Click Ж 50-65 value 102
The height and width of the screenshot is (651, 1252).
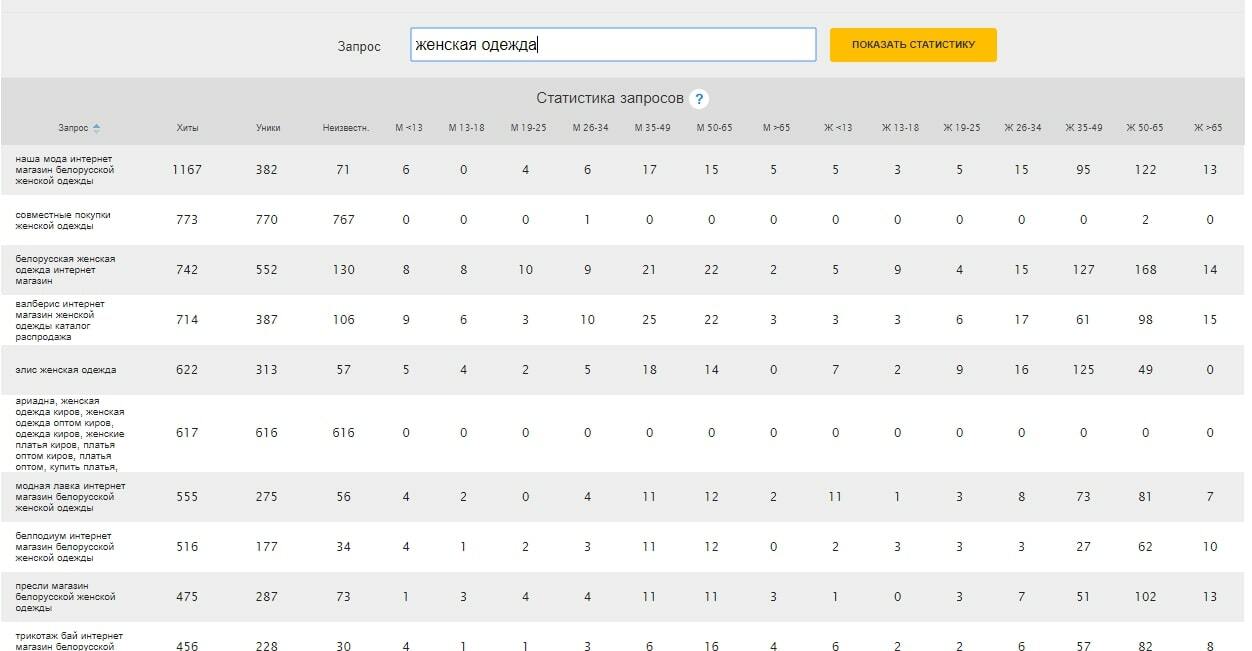[1146, 597]
